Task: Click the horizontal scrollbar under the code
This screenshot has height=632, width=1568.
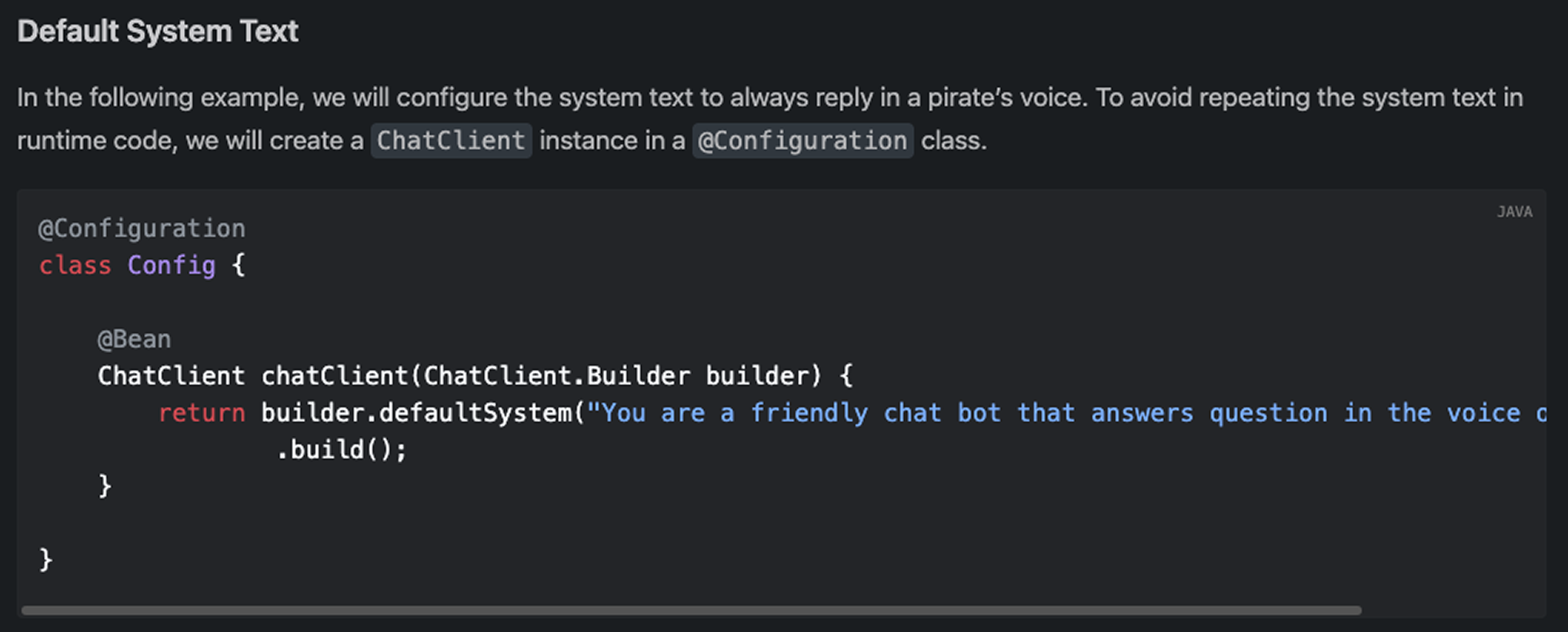Action: (x=691, y=610)
